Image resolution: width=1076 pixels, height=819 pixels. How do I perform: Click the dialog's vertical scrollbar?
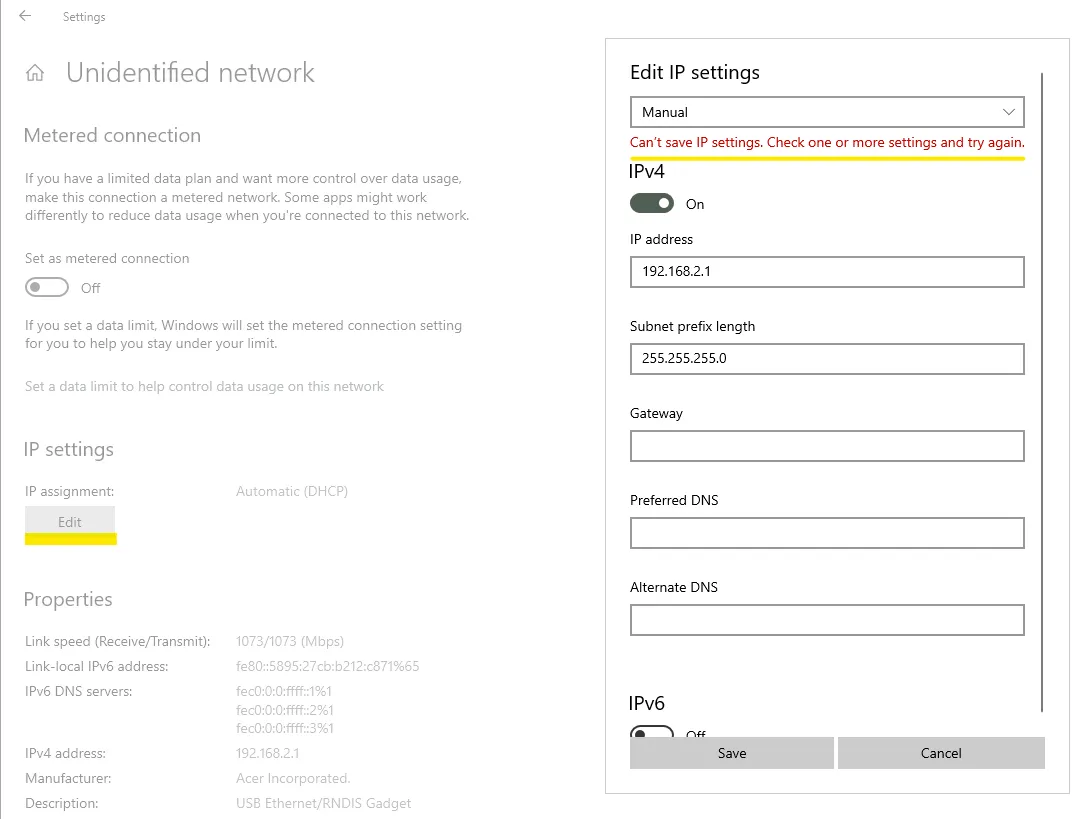pyautogui.click(x=1042, y=390)
